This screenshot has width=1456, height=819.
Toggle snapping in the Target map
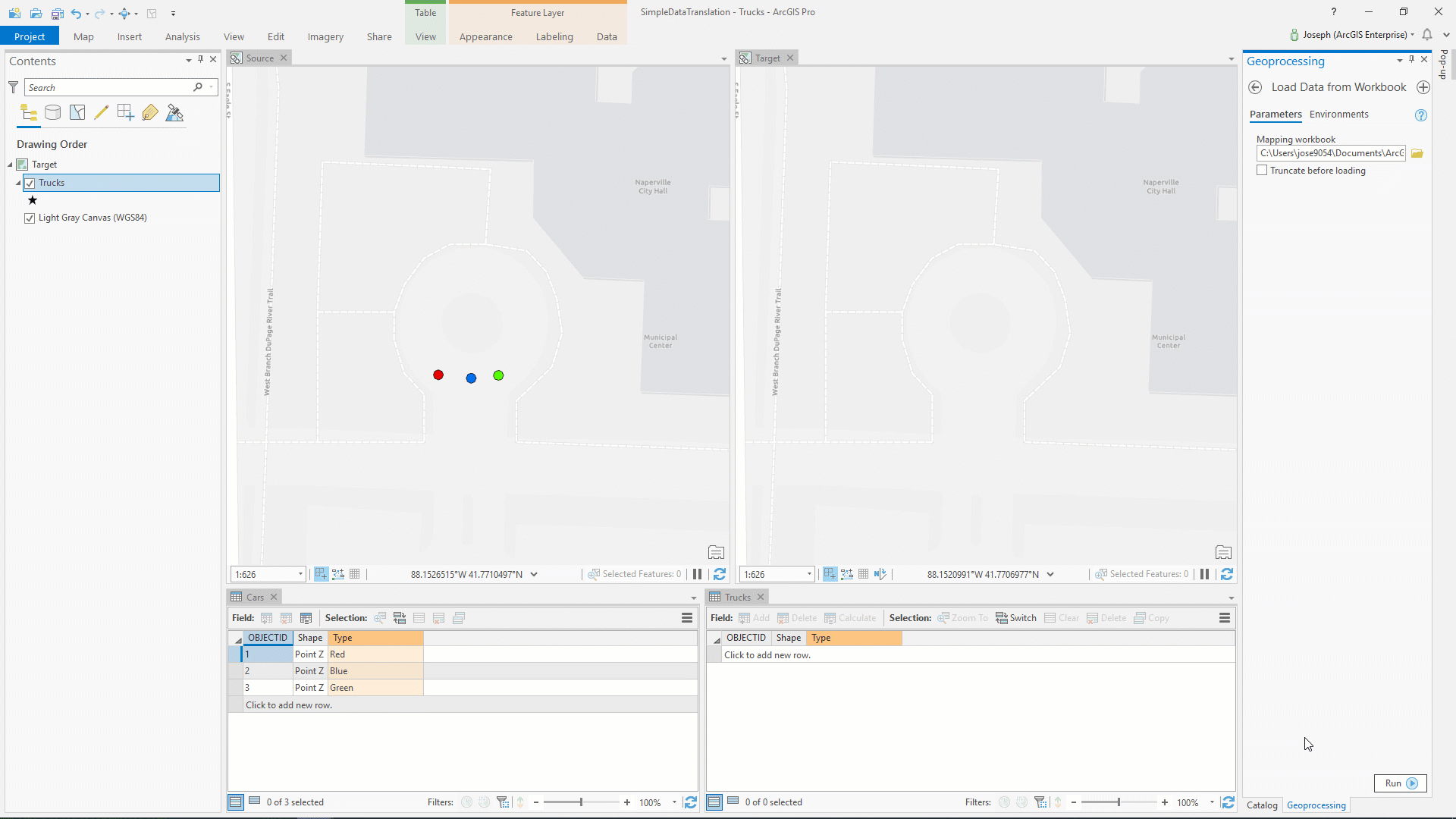(830, 574)
